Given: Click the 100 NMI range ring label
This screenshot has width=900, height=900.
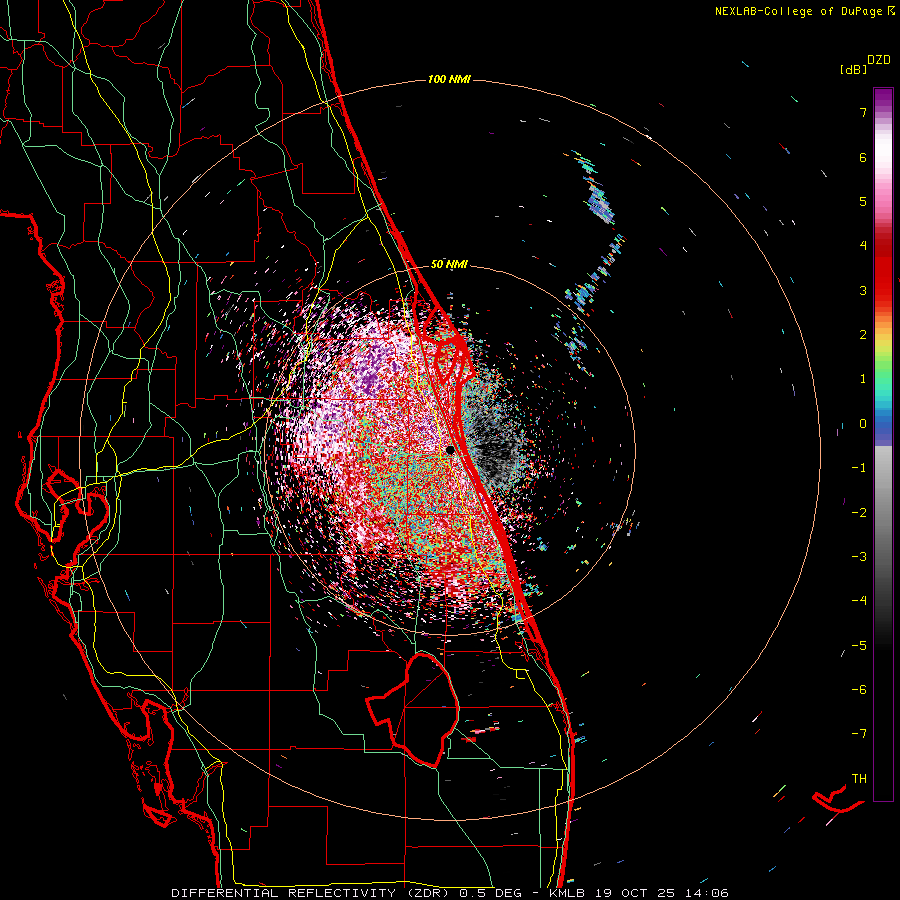Looking at the screenshot, I should pyautogui.click(x=449, y=79).
